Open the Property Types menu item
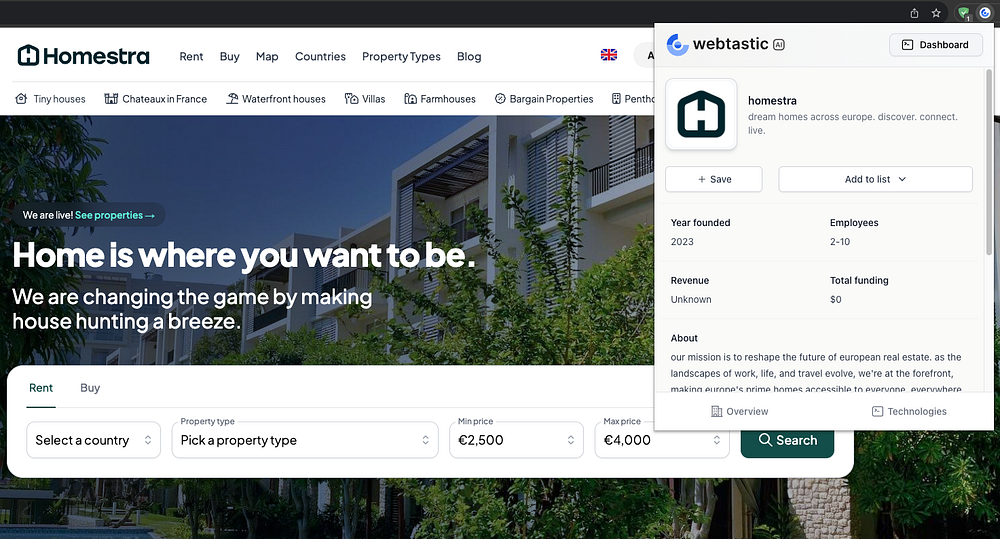The width and height of the screenshot is (1000, 539). (x=401, y=56)
